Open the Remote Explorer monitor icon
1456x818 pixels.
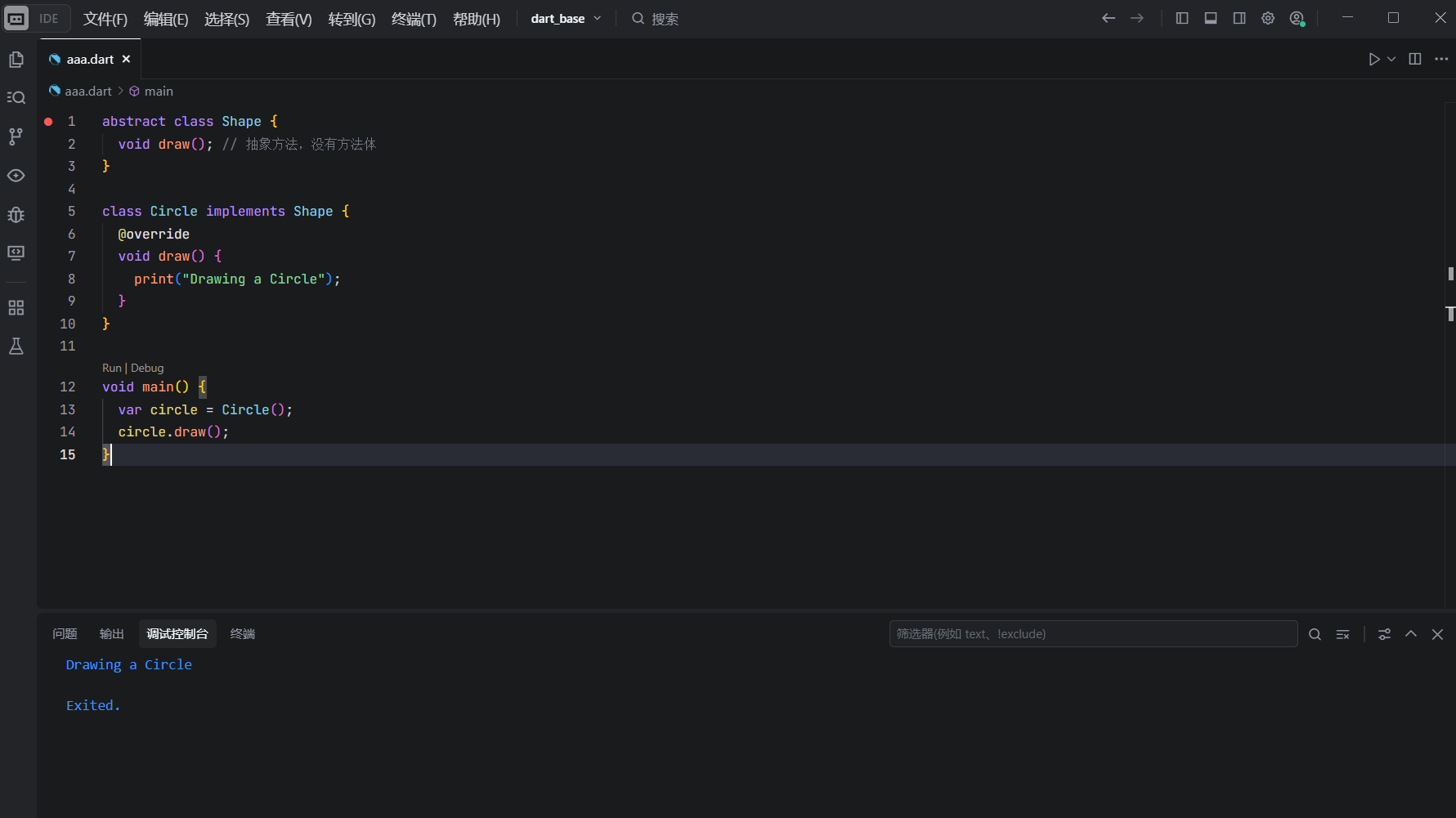click(16, 253)
